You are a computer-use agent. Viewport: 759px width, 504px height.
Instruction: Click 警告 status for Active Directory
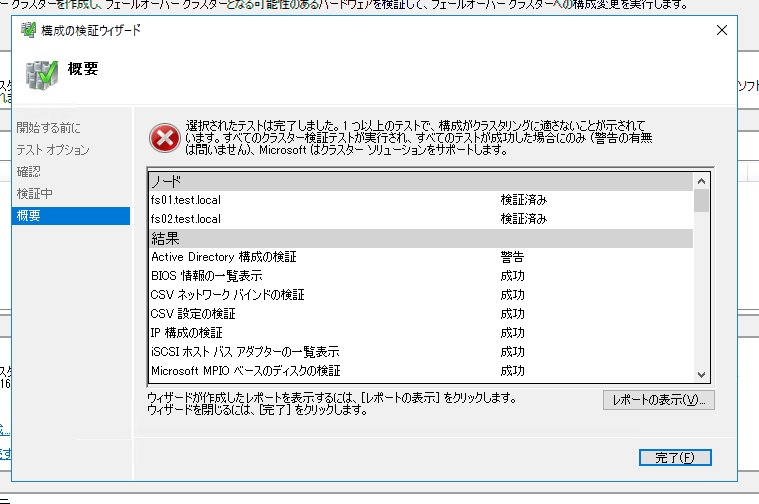tap(512, 257)
